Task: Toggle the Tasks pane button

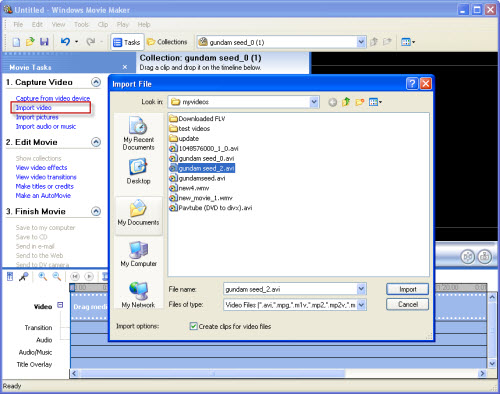Action: (127, 42)
